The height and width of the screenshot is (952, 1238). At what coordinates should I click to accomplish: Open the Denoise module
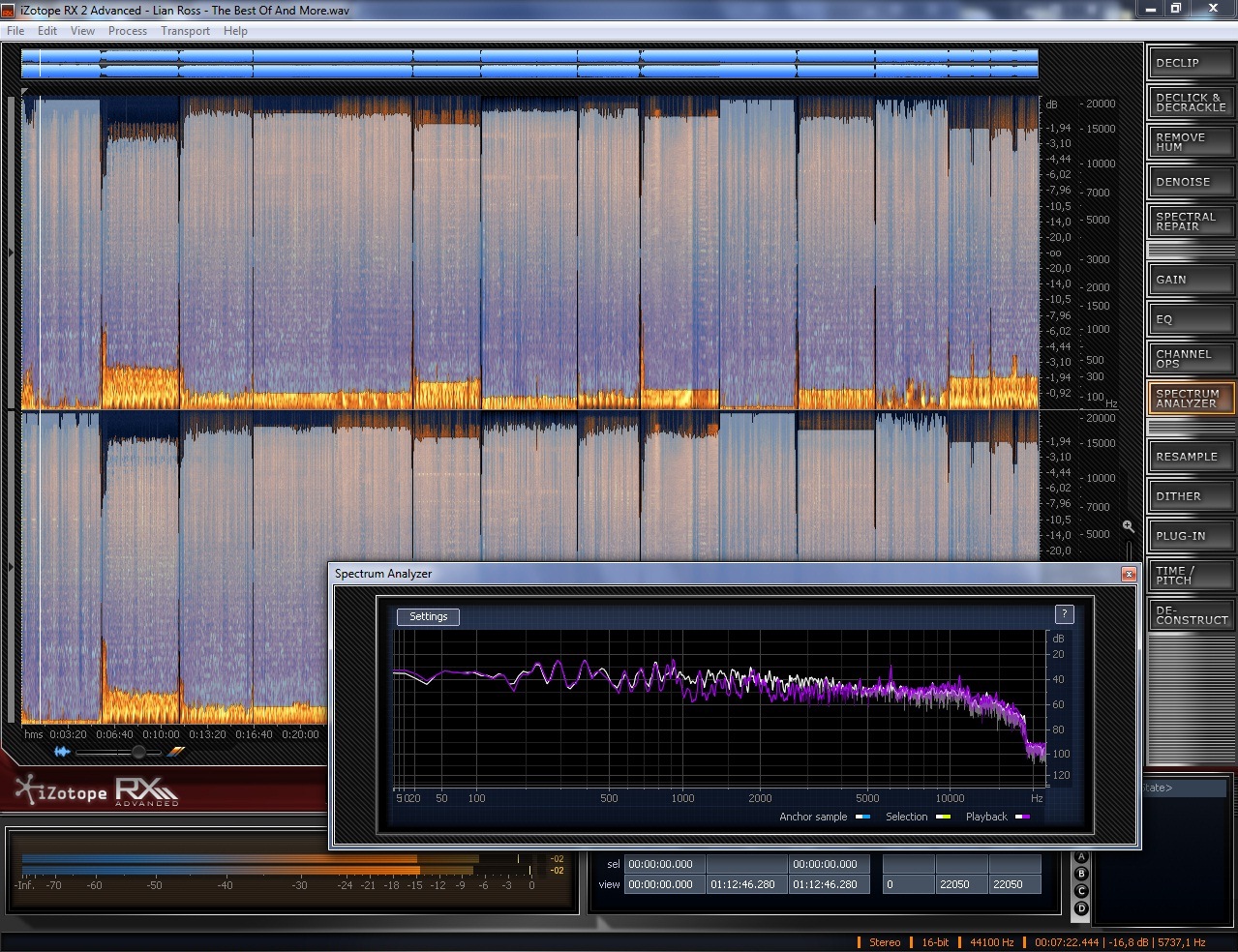pyautogui.click(x=1191, y=182)
